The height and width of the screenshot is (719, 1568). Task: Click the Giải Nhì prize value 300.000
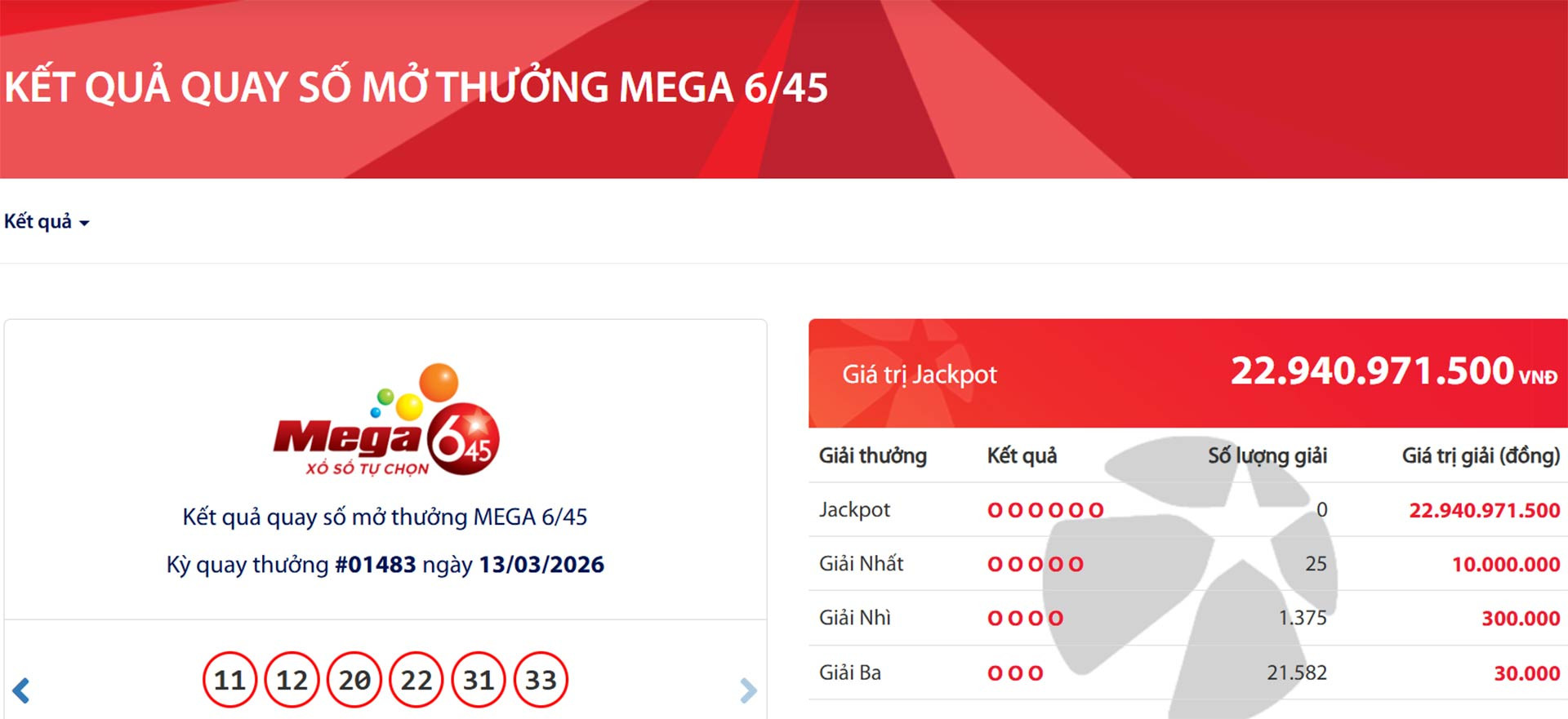tap(1520, 619)
